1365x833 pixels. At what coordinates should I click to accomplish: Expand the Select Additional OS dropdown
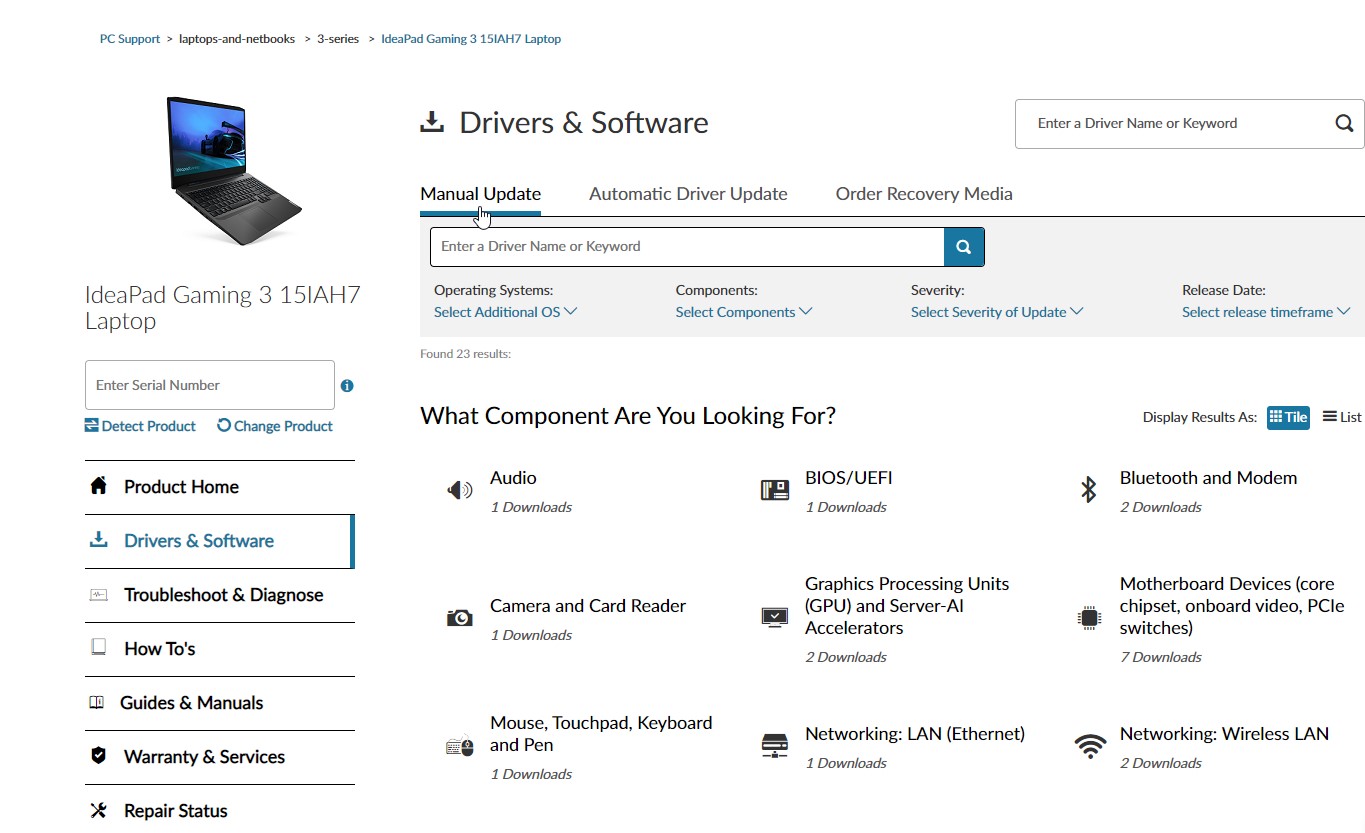click(x=505, y=312)
